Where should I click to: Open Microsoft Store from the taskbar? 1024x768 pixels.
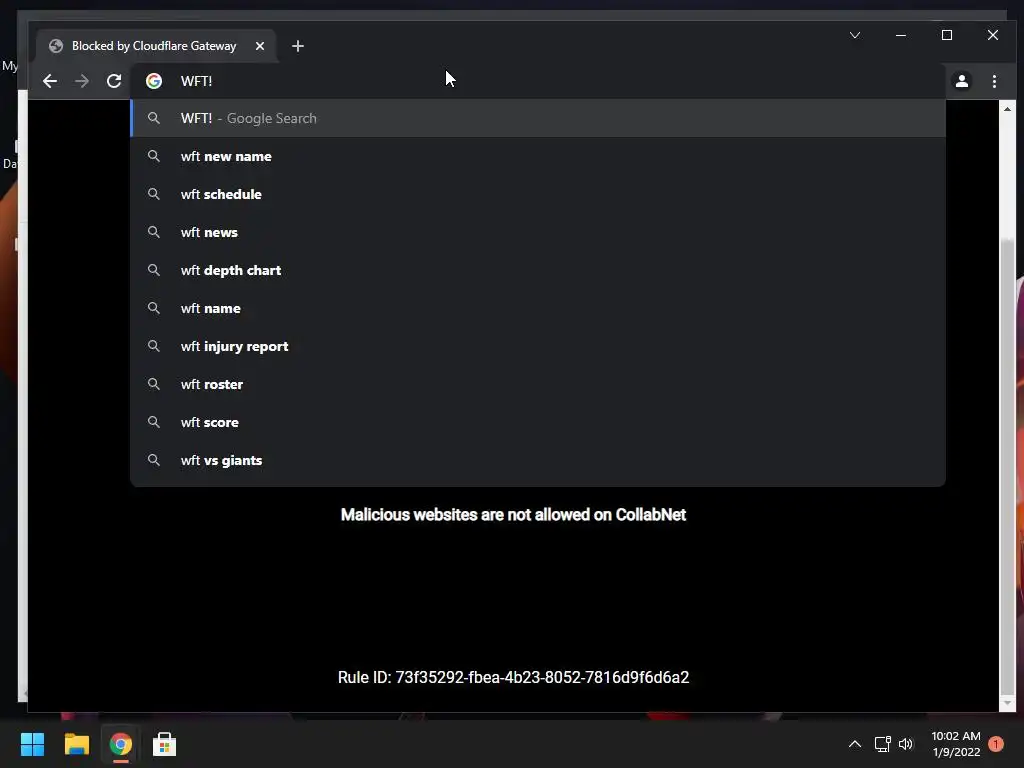pyautogui.click(x=165, y=744)
